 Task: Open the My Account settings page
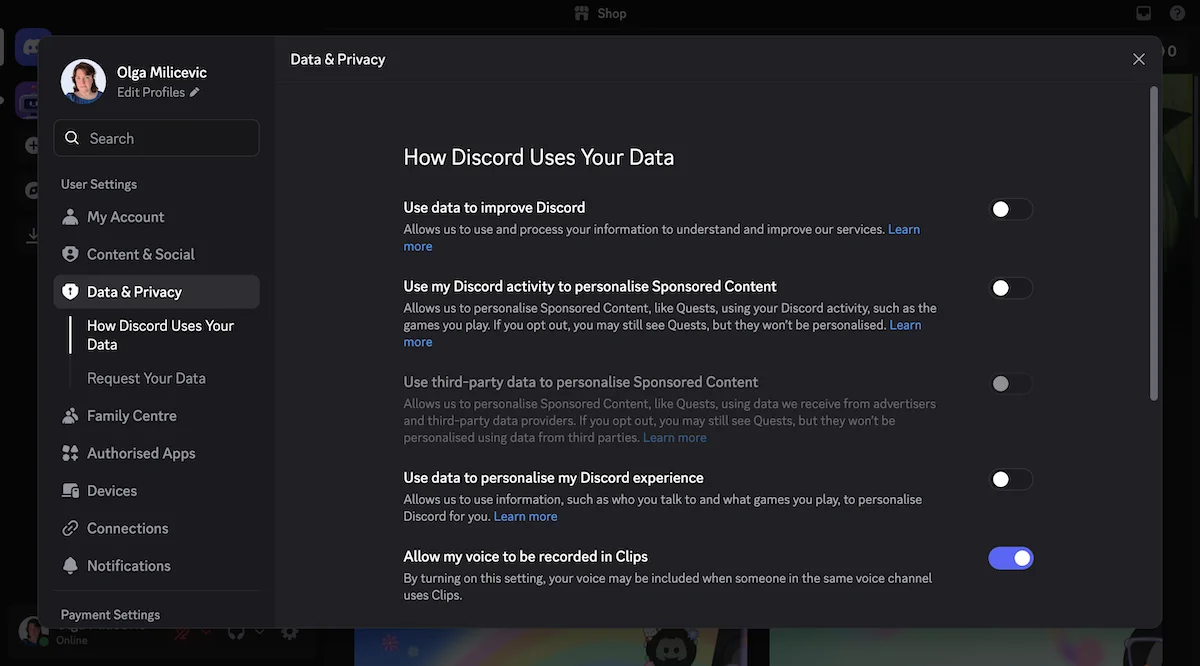[x=157, y=217]
